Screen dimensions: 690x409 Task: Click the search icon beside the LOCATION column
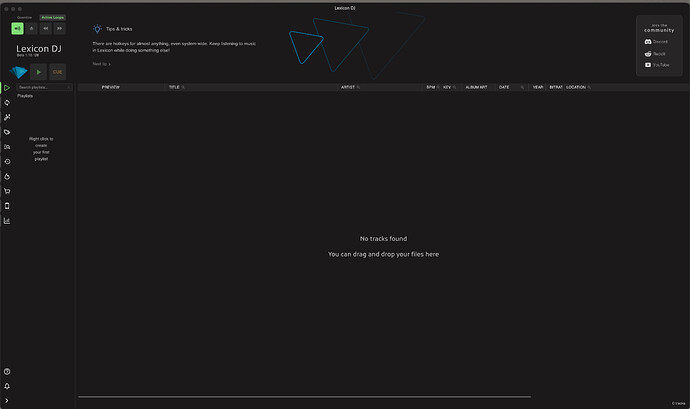pyautogui.click(x=589, y=87)
